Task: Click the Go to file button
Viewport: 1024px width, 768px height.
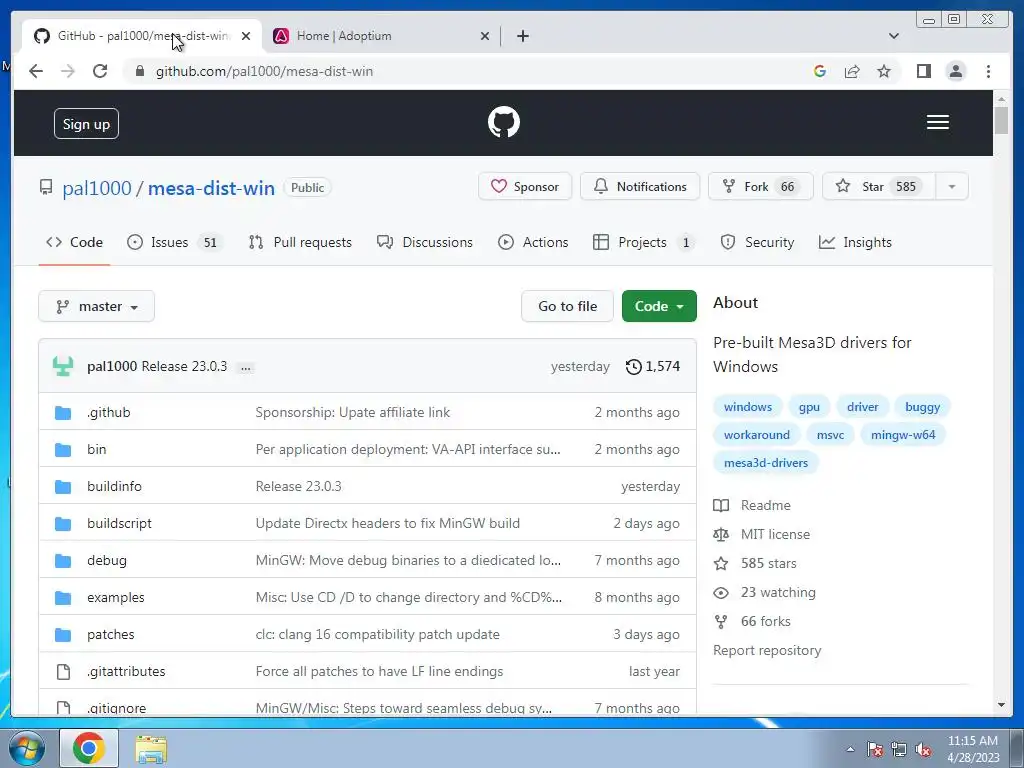Action: [568, 306]
